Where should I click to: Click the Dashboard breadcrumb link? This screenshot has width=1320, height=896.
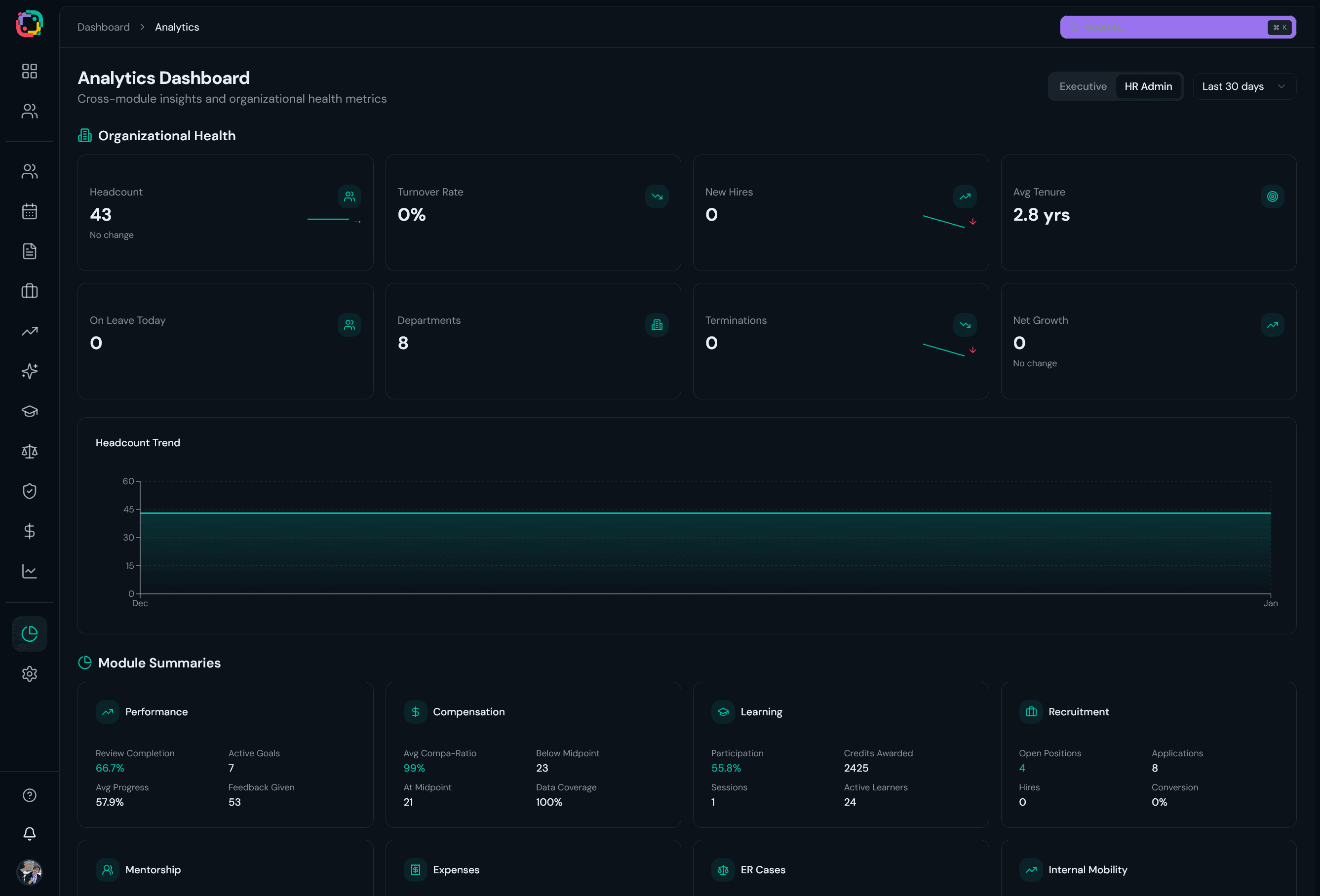point(103,27)
